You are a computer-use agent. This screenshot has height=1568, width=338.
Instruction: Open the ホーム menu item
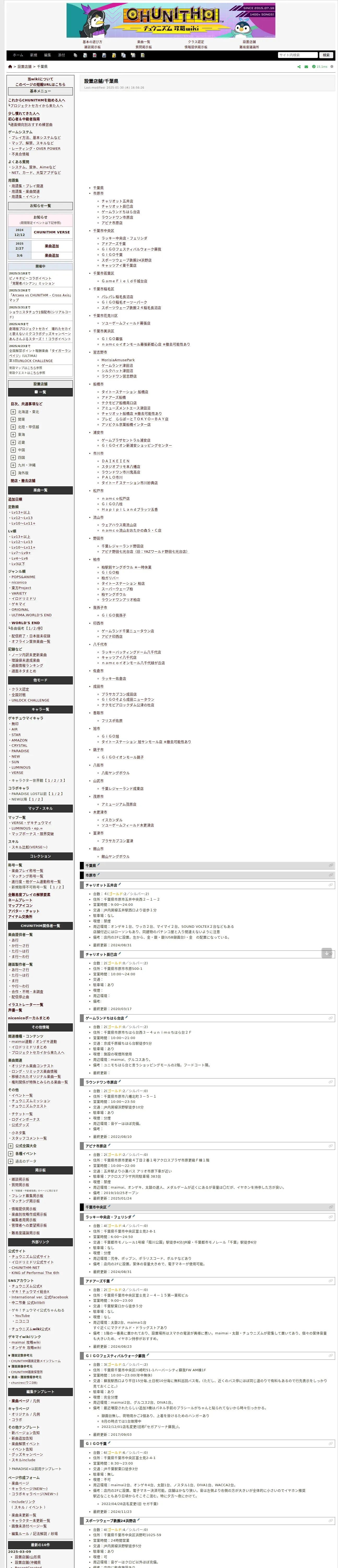tap(18, 55)
